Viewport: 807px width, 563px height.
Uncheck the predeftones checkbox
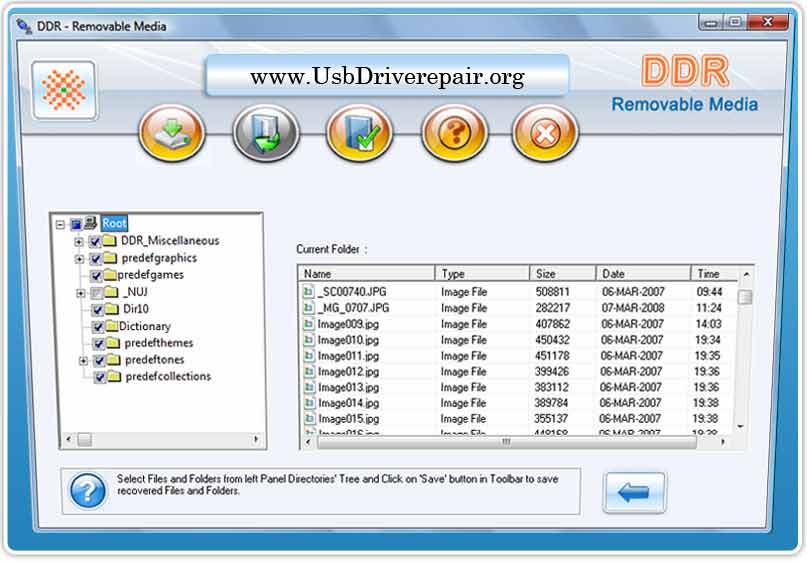click(x=99, y=360)
